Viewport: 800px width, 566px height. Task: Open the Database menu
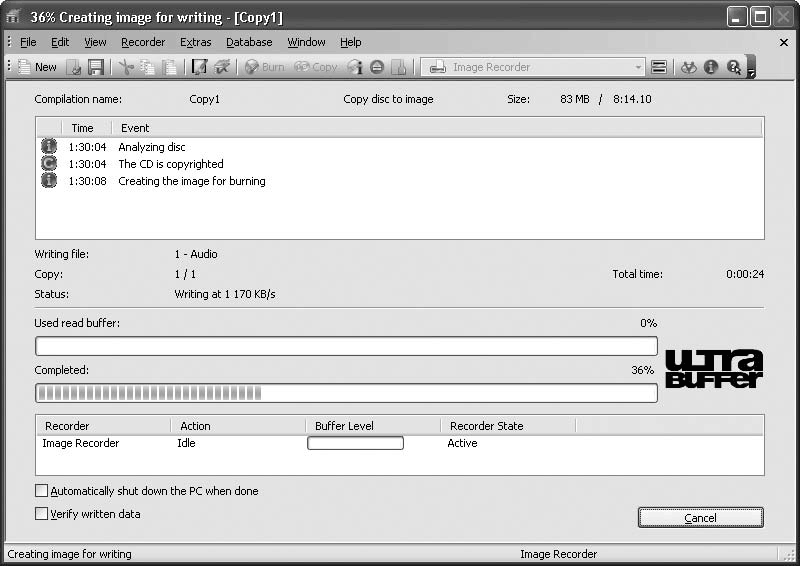pyautogui.click(x=249, y=42)
